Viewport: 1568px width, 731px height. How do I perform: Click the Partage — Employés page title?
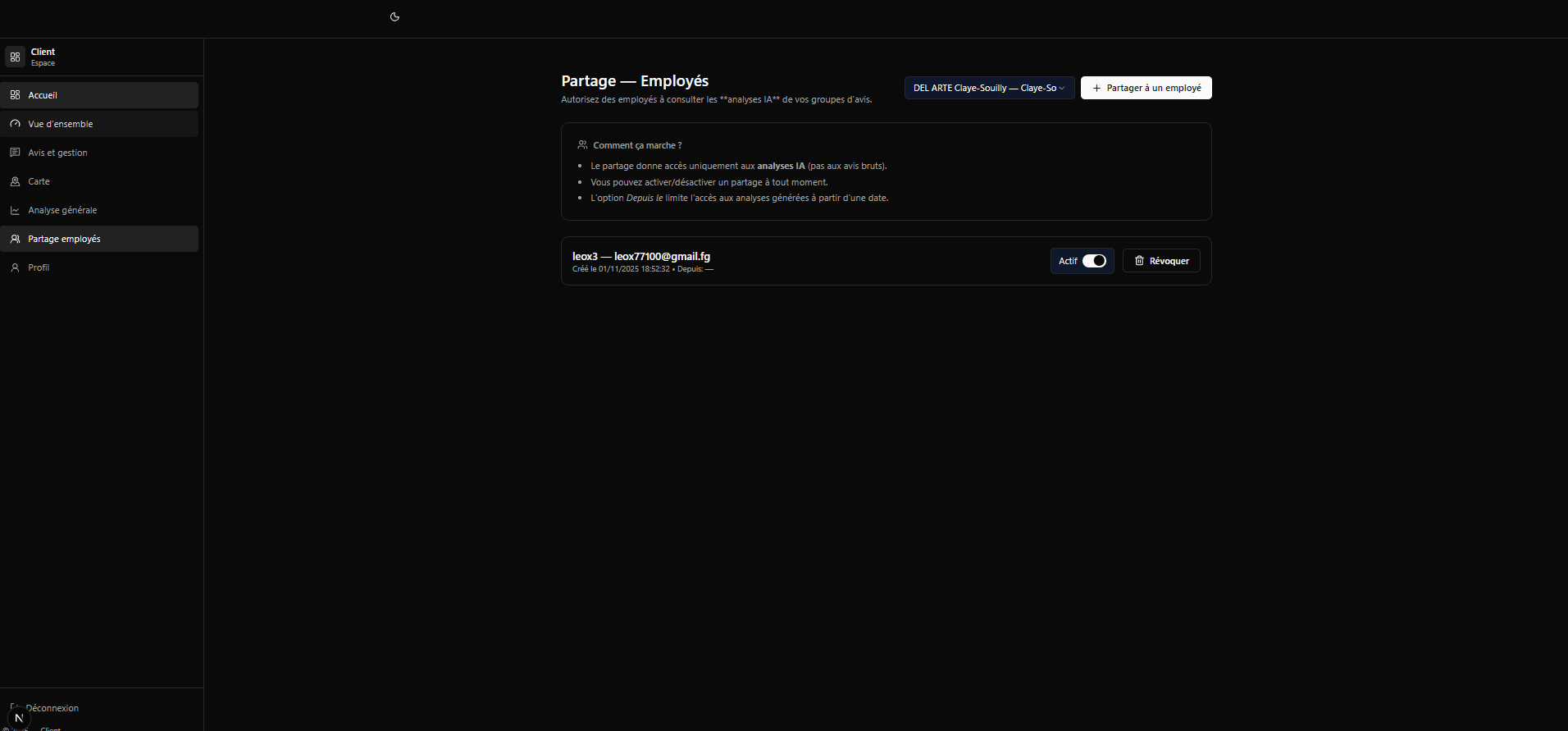(635, 81)
